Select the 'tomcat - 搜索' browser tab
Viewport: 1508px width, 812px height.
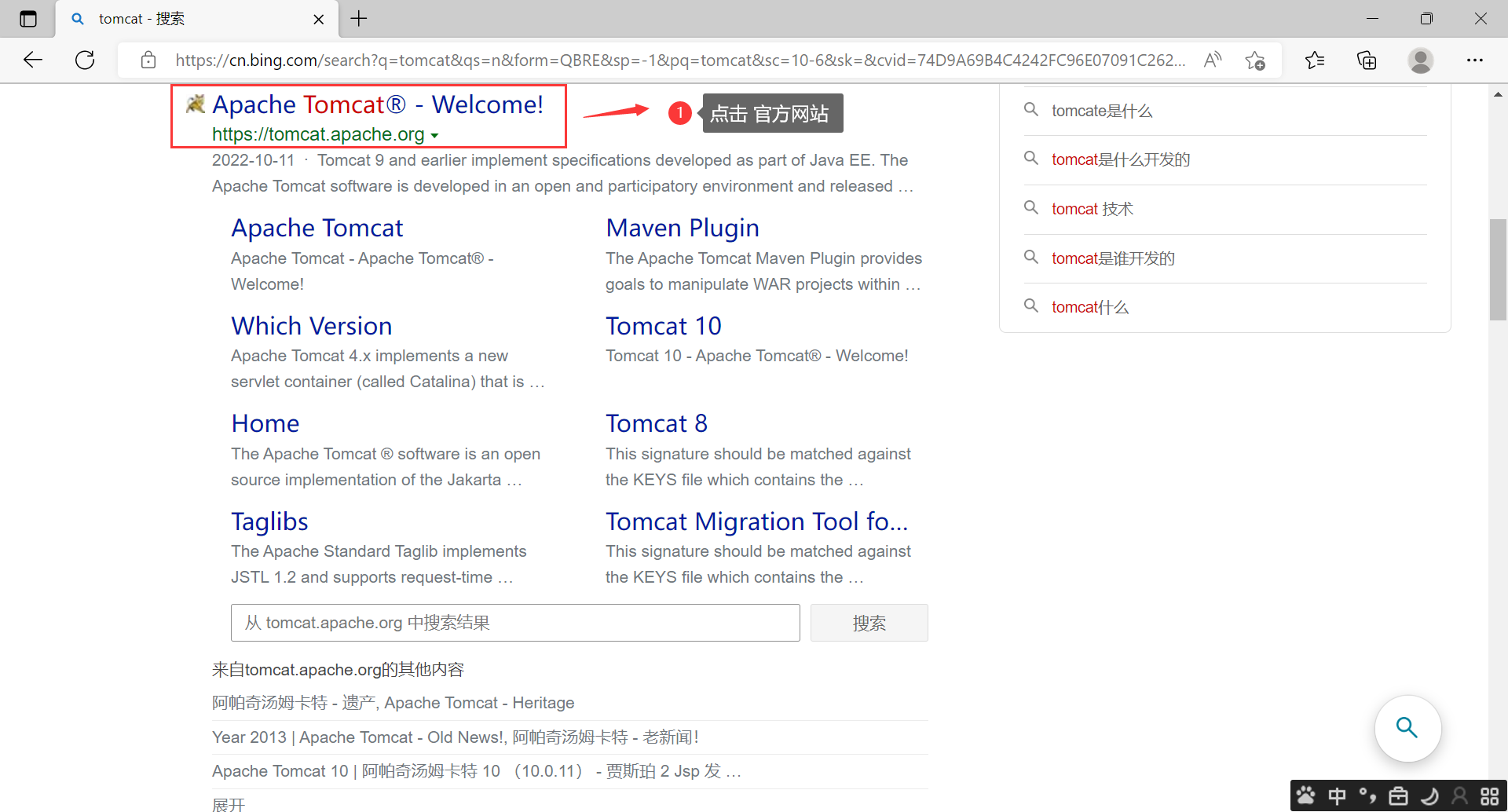pyautogui.click(x=196, y=19)
